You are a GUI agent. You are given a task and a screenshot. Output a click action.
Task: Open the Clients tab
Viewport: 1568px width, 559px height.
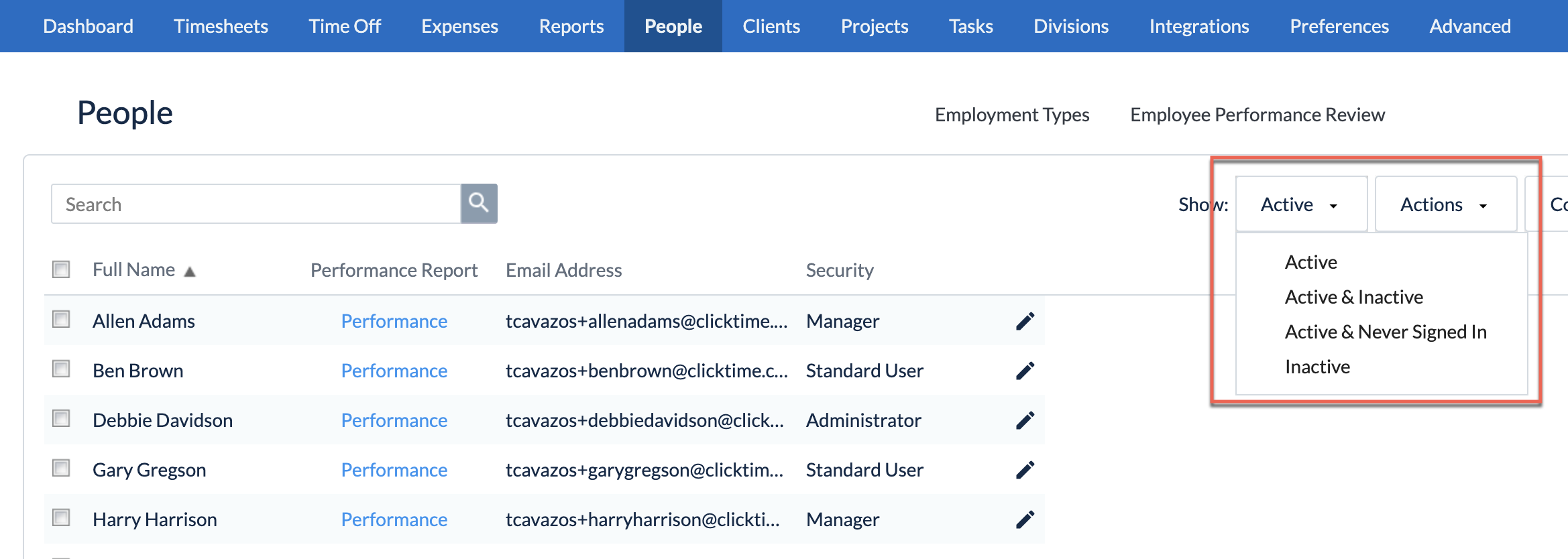click(771, 26)
